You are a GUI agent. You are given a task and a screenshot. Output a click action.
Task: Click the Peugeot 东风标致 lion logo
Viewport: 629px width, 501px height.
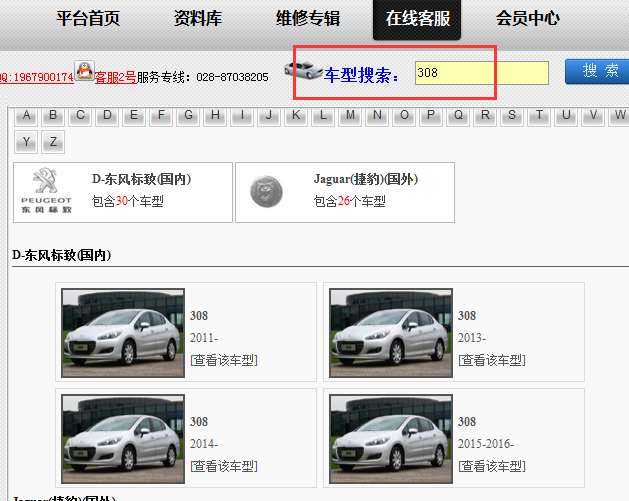[47, 191]
